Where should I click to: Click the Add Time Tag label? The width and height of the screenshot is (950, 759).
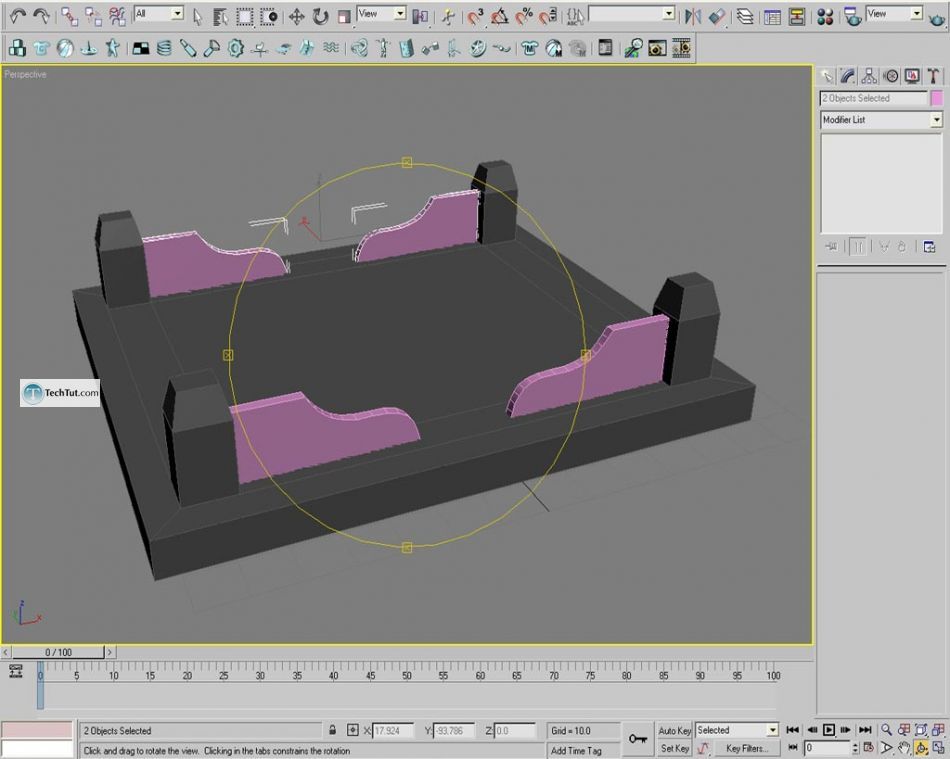point(576,750)
